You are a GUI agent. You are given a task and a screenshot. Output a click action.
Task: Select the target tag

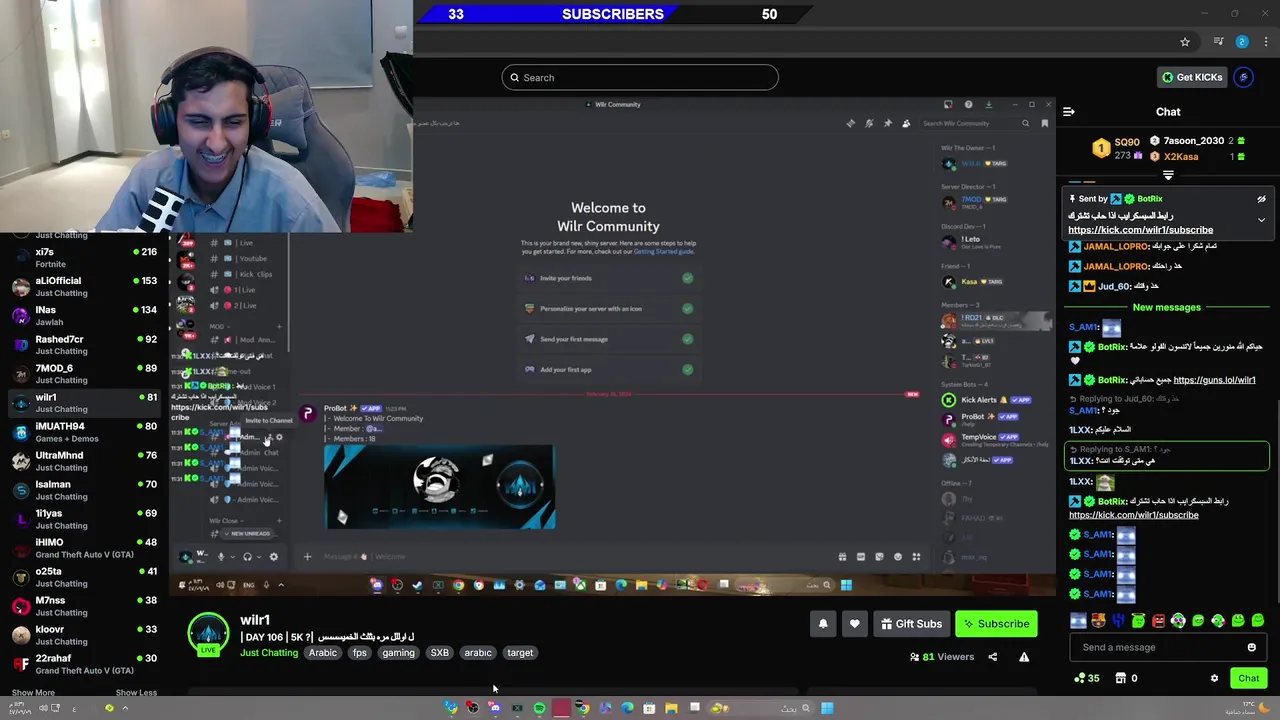coord(520,653)
